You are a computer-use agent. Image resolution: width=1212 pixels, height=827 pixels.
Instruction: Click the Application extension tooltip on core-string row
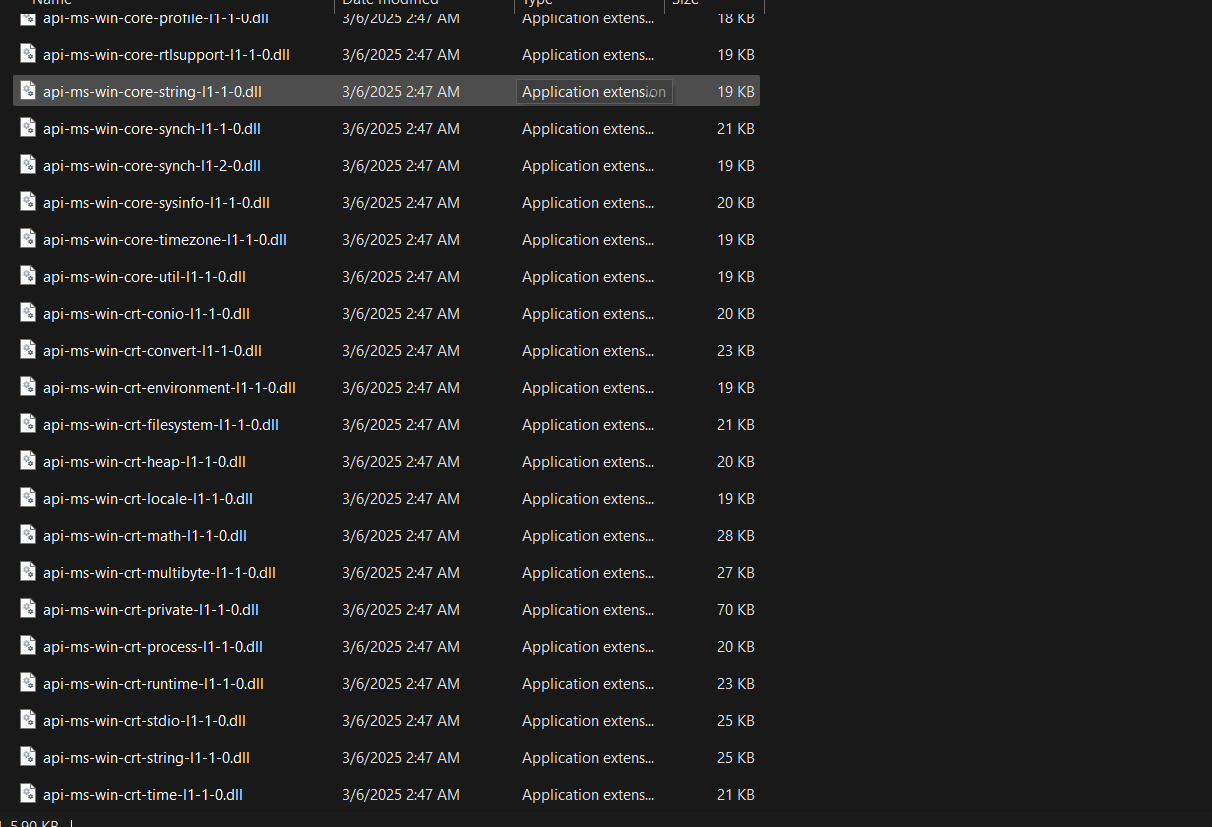(594, 92)
